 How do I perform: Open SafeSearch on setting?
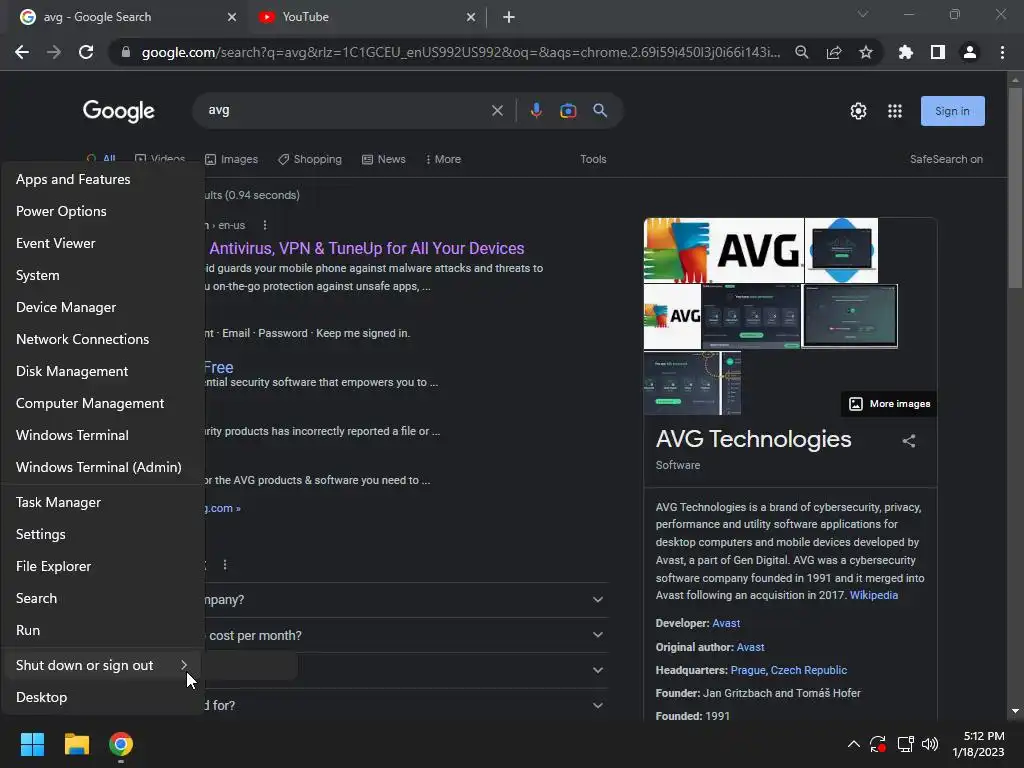(x=946, y=159)
